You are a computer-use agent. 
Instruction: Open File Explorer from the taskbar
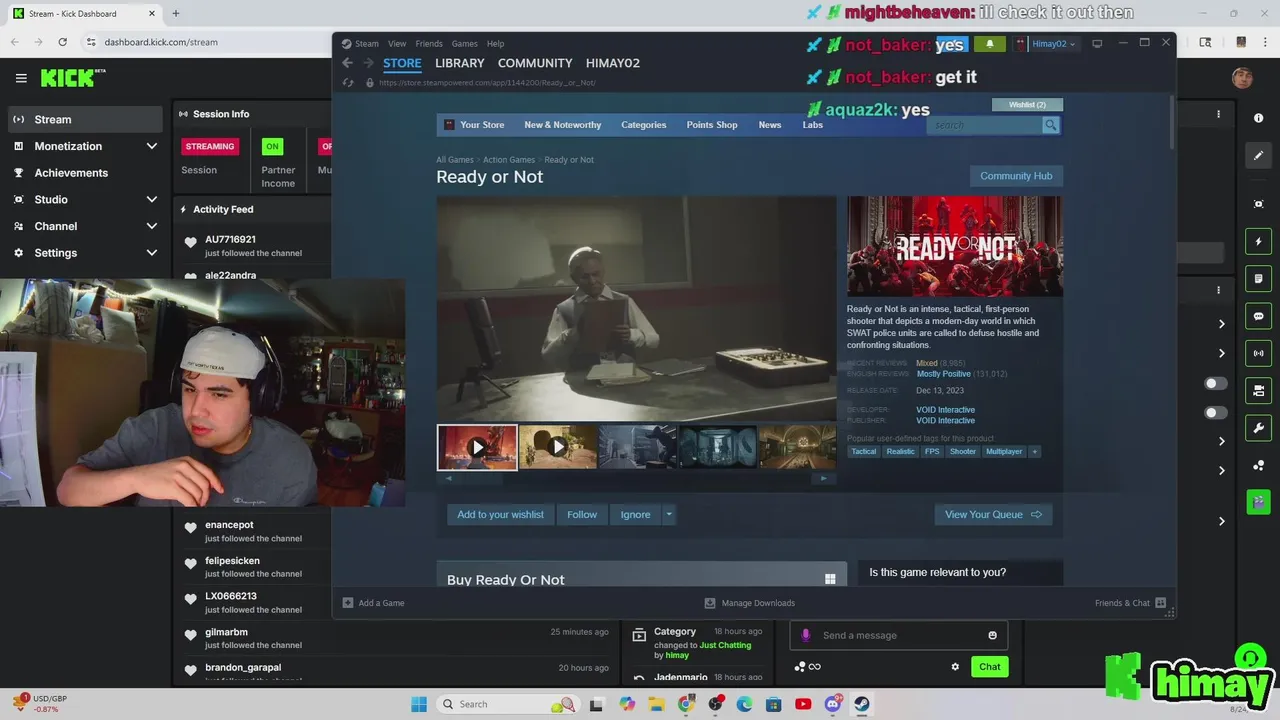[658, 704]
